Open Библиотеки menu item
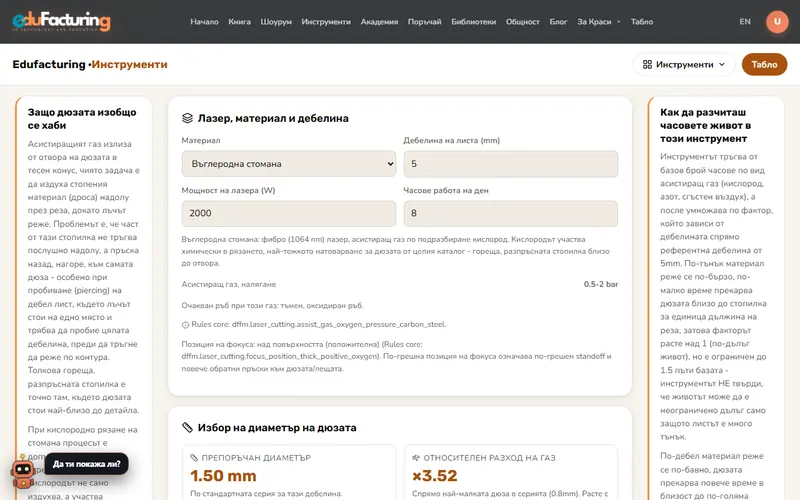The image size is (800, 500). pos(473,21)
